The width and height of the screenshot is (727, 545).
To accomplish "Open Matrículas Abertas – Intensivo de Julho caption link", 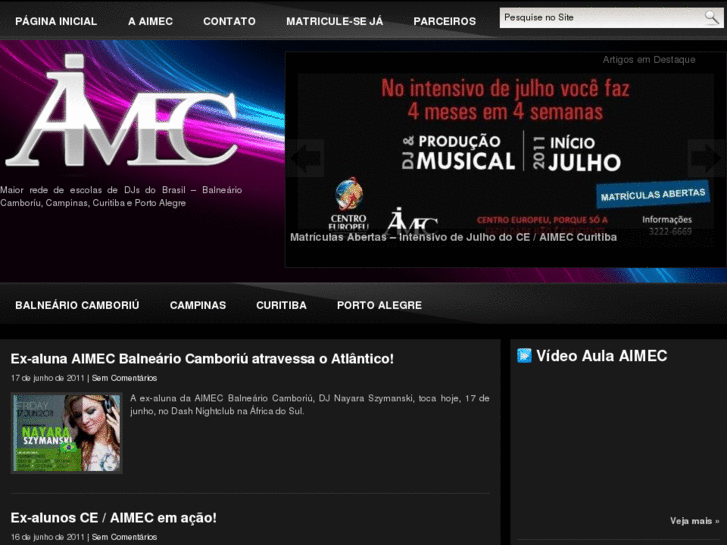I will click(453, 237).
